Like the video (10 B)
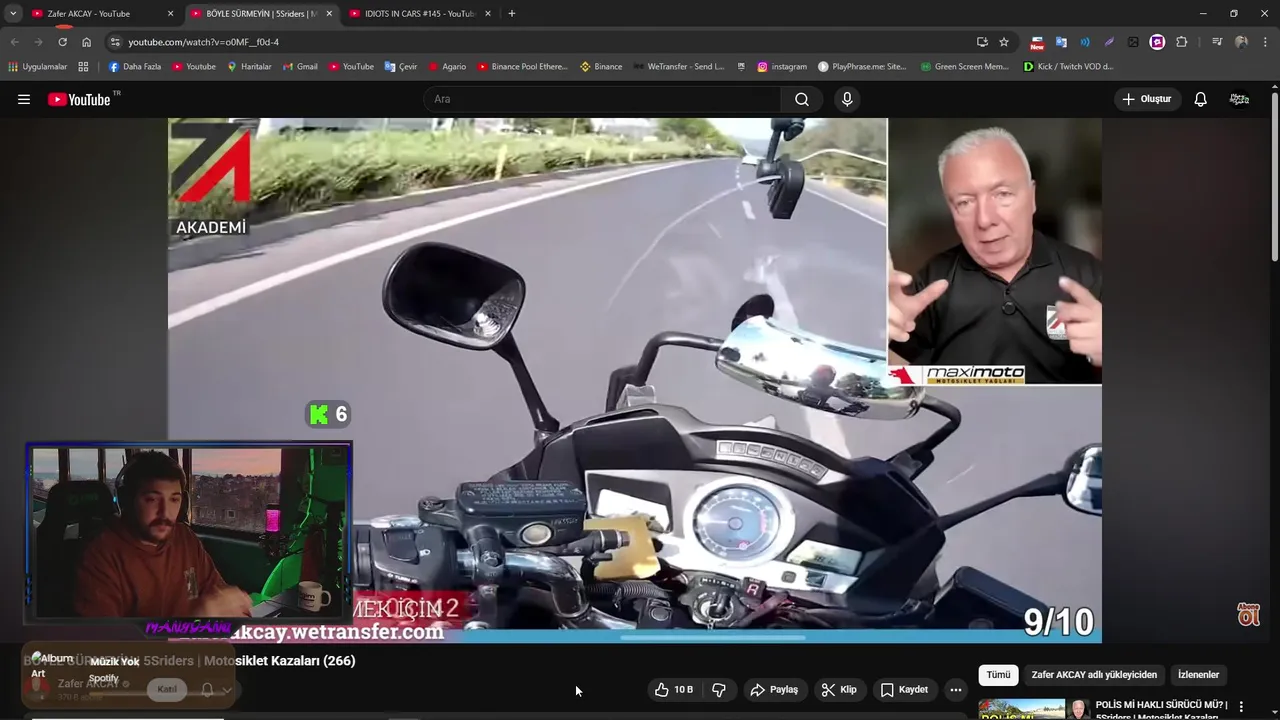Image resolution: width=1280 pixels, height=720 pixels. 673,690
